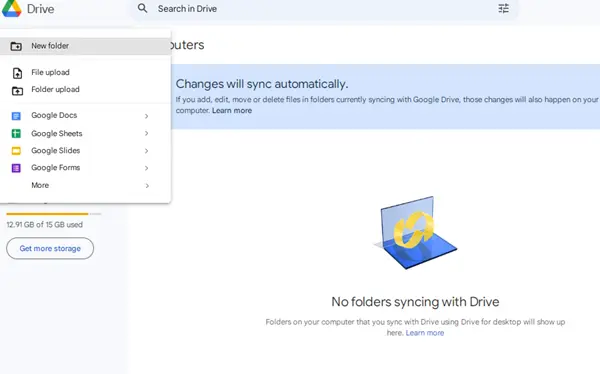Click the blue Google Docs icon

pos(16,116)
